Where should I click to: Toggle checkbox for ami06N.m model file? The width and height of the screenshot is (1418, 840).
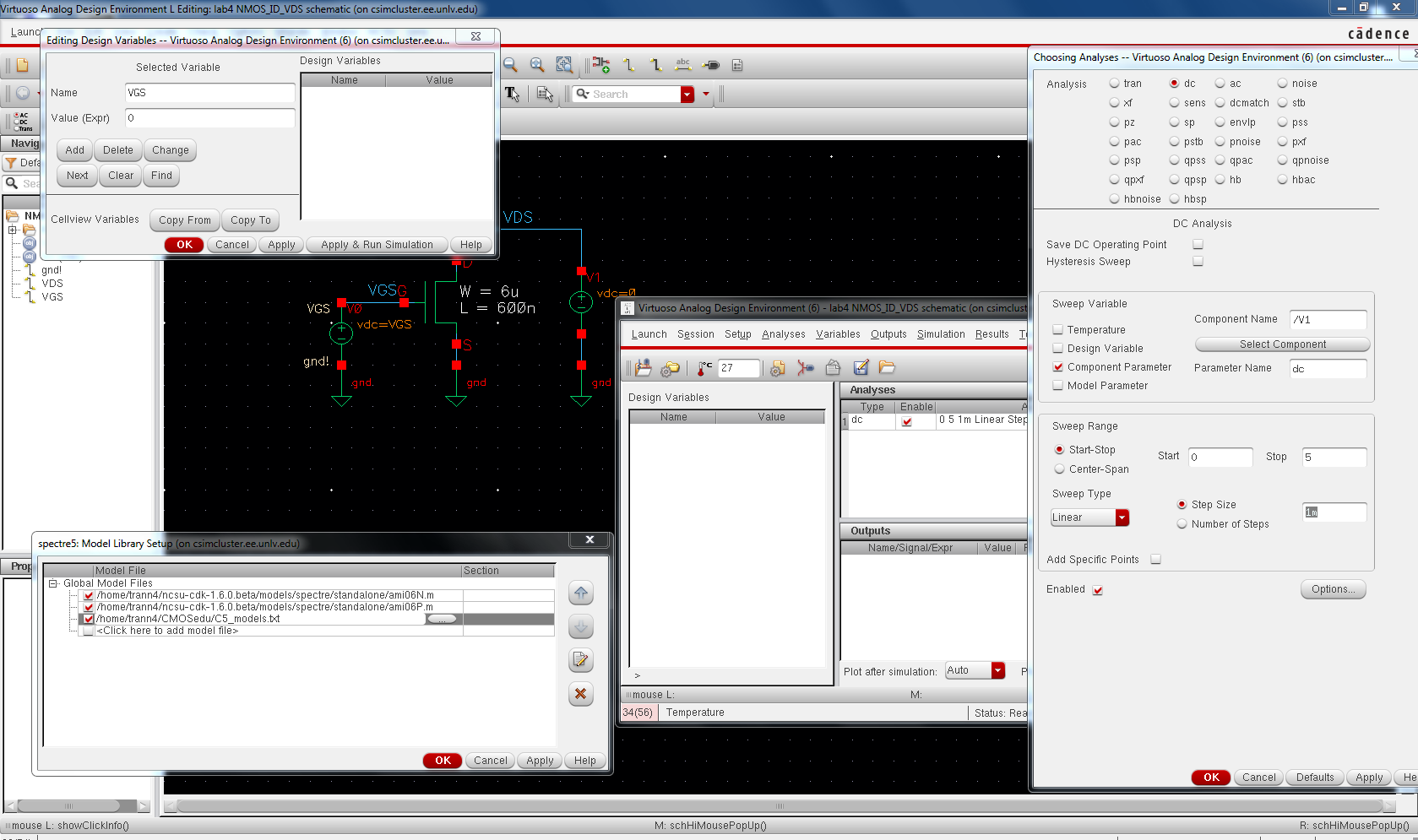89,596
